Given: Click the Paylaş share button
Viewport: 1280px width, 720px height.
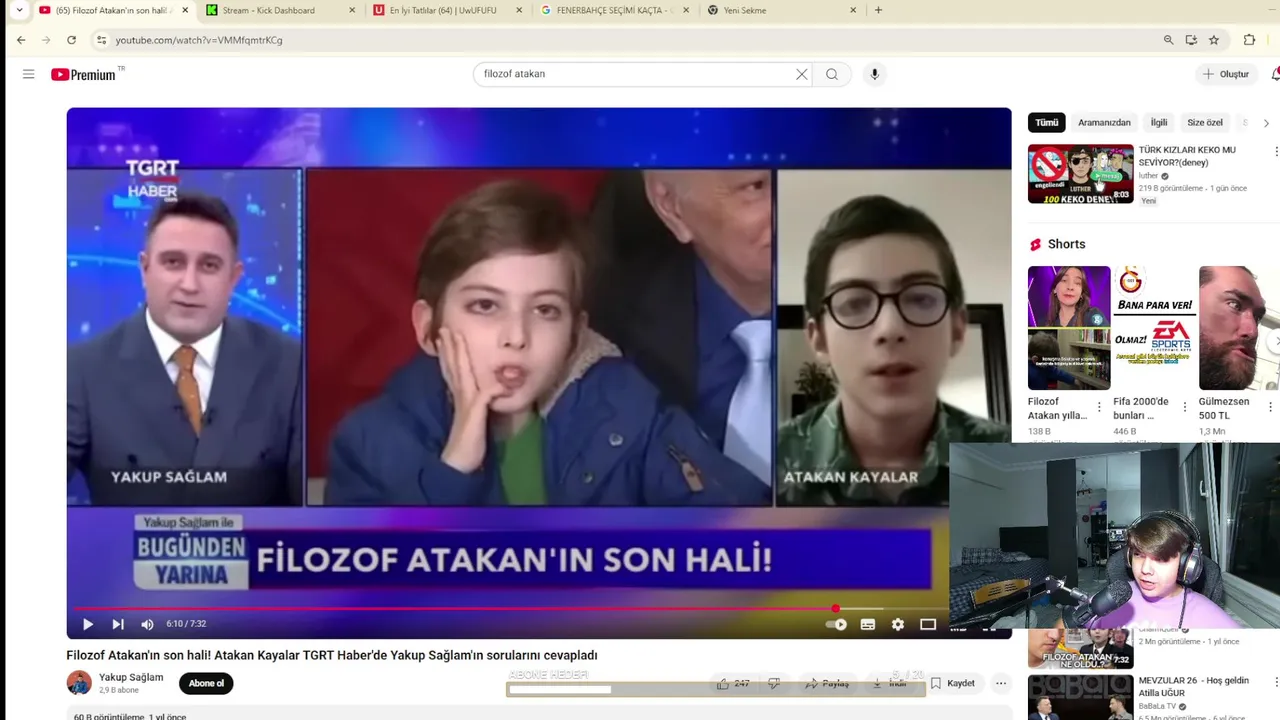Looking at the screenshot, I should 827,684.
